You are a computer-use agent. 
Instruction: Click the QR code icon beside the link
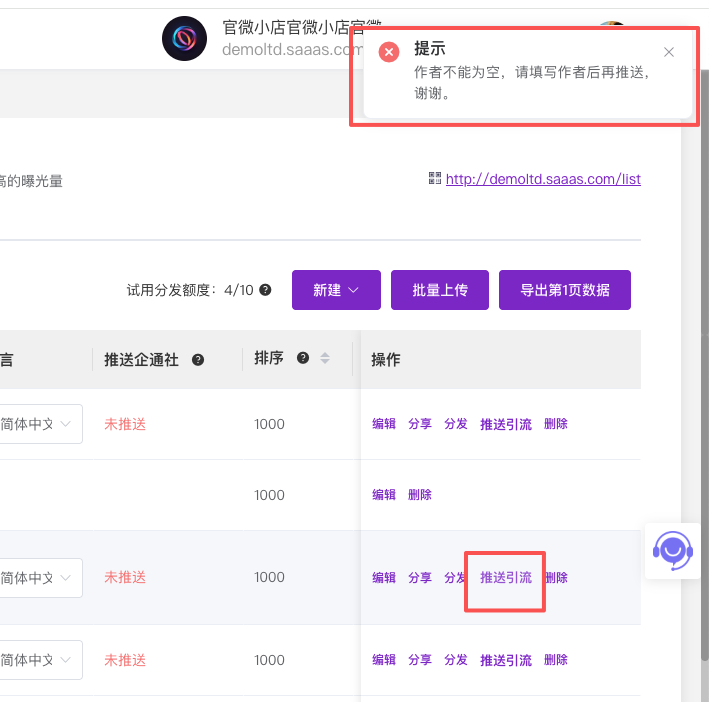(435, 178)
